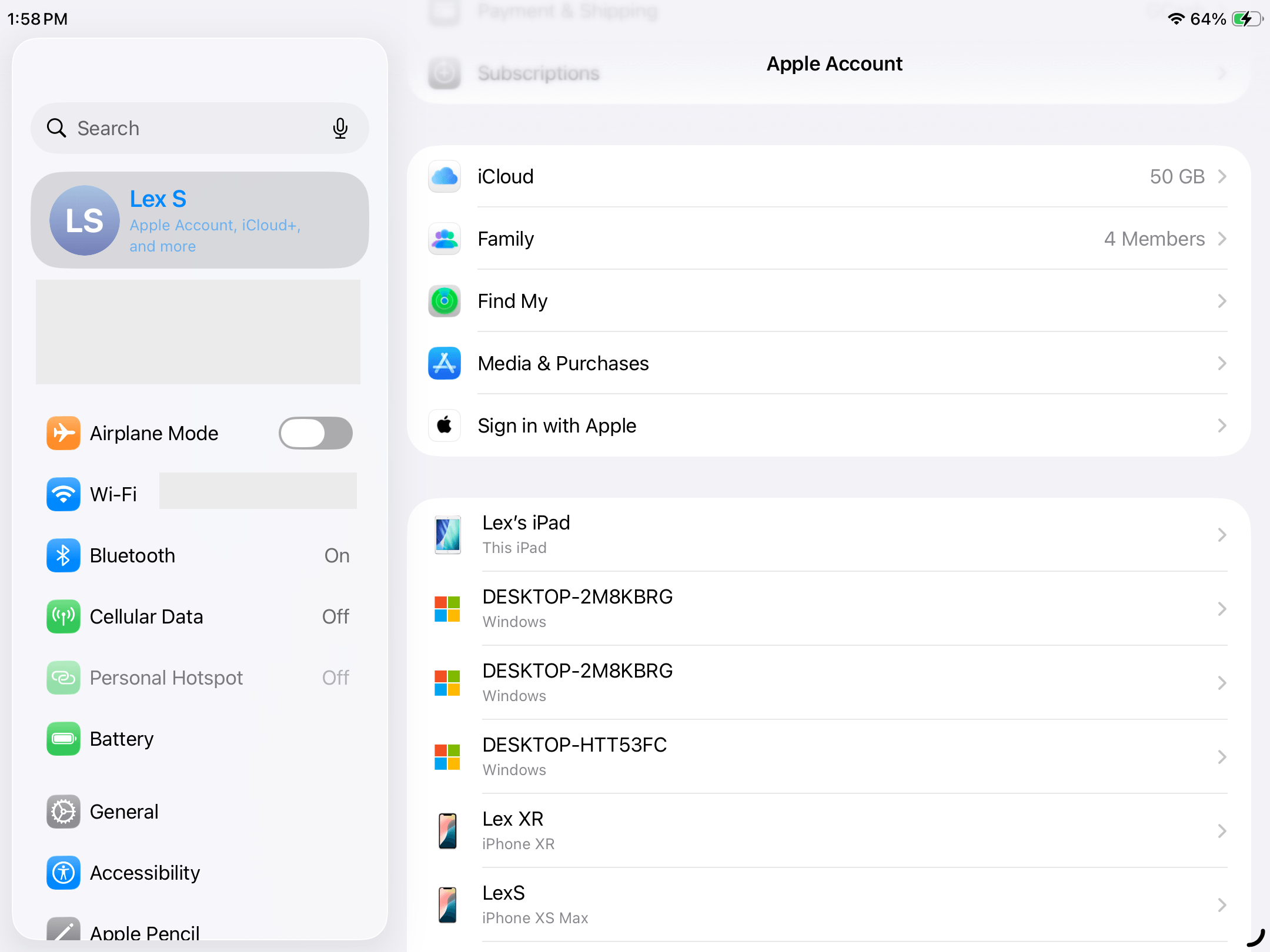Tap the LexS iPhone XS Max thumbnail

tap(447, 905)
